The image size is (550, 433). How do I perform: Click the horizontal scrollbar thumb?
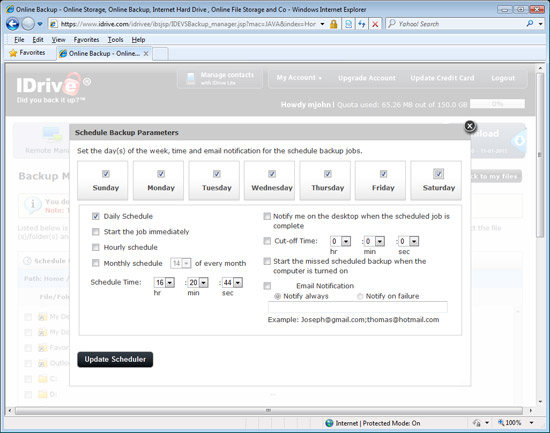(x=269, y=410)
